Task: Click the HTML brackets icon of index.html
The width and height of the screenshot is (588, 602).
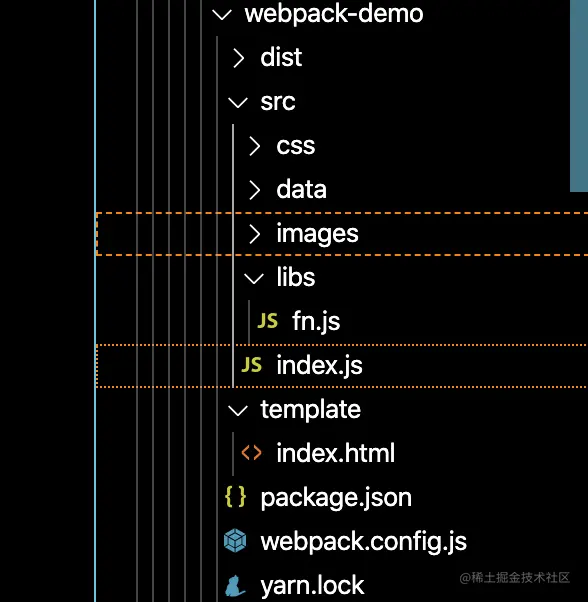Action: coord(251,453)
